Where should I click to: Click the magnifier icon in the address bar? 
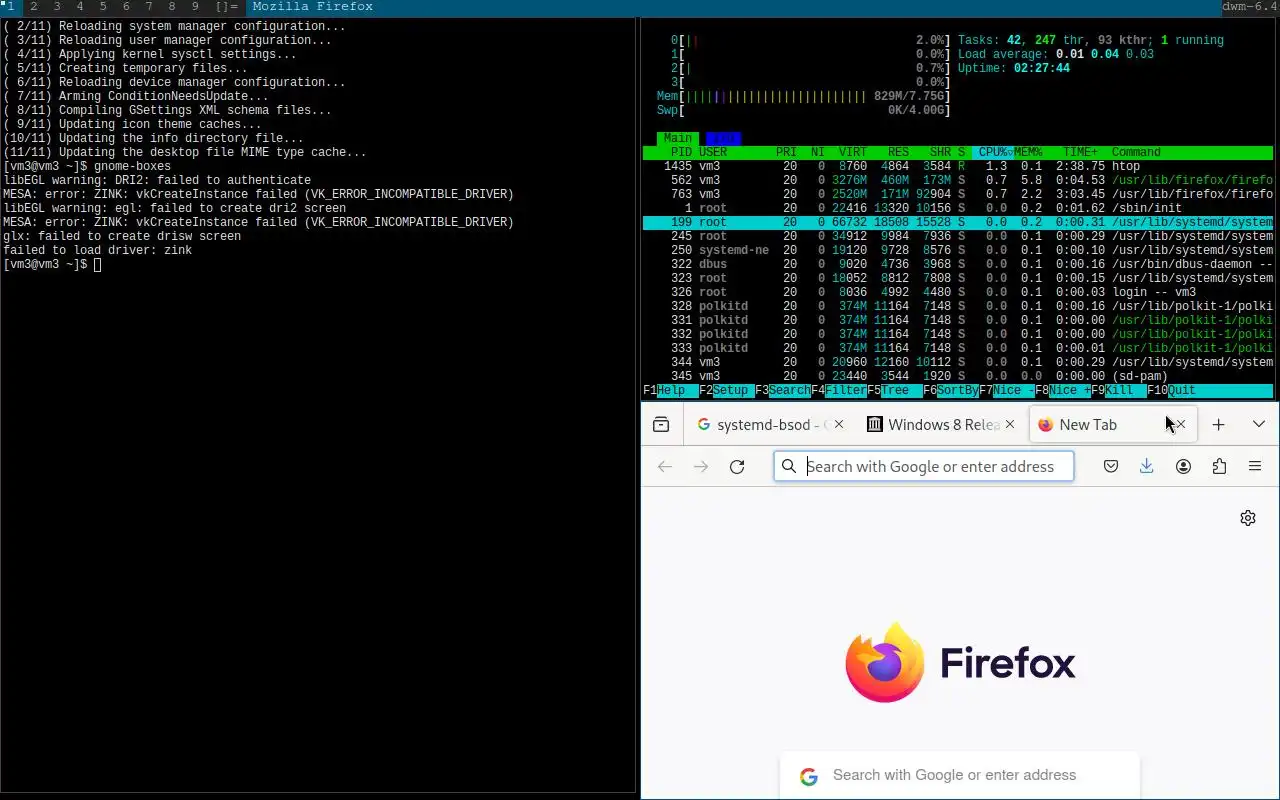point(789,466)
